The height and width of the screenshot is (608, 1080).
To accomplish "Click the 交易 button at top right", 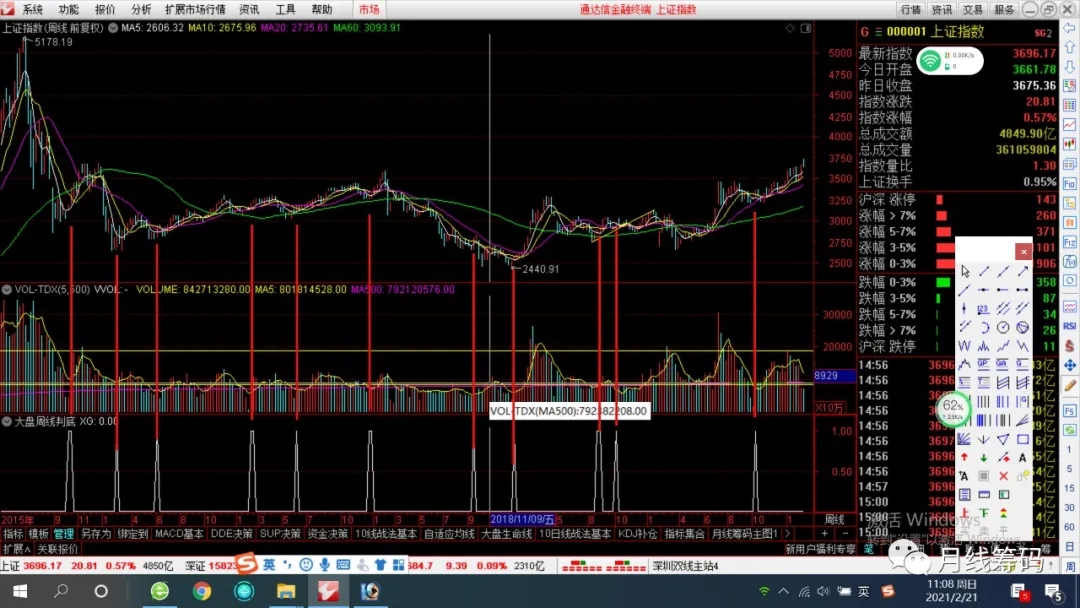I will (x=973, y=9).
